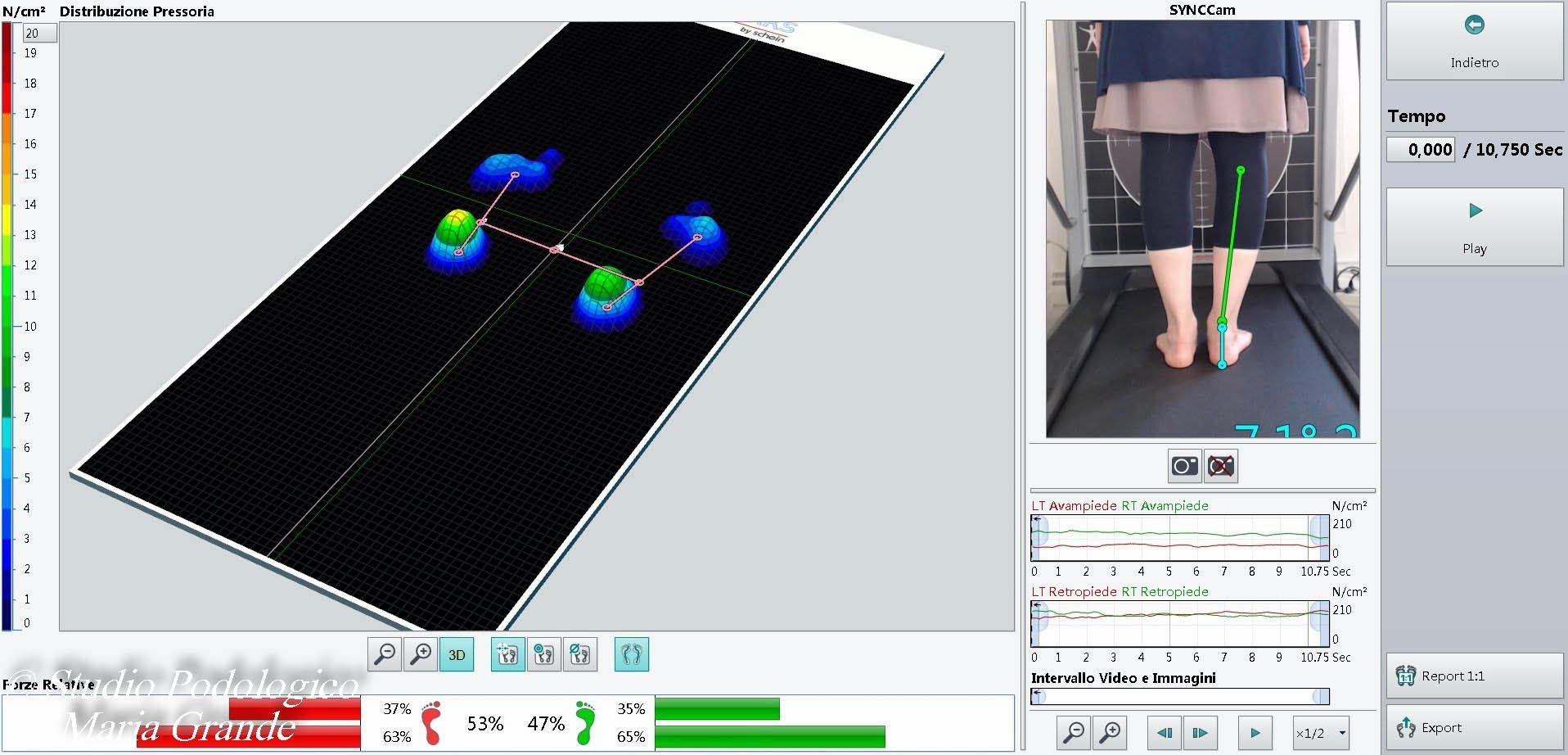Click the Intervallo Video e Immagini range slider
1568x755 pixels.
[x=1180, y=696]
